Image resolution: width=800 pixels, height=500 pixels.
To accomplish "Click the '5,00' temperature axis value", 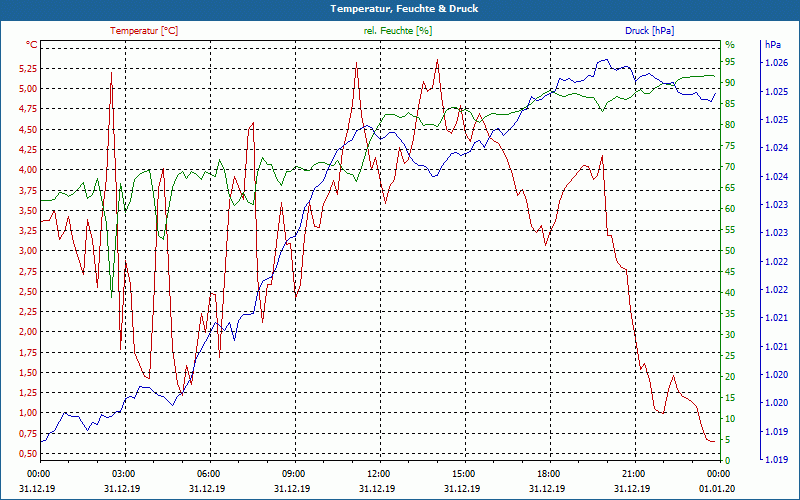I will click(x=28, y=88).
